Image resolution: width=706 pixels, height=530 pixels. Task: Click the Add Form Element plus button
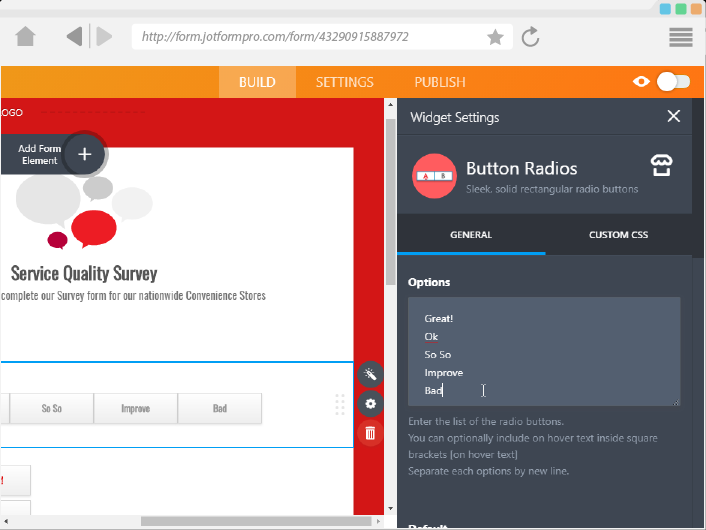[x=84, y=154]
